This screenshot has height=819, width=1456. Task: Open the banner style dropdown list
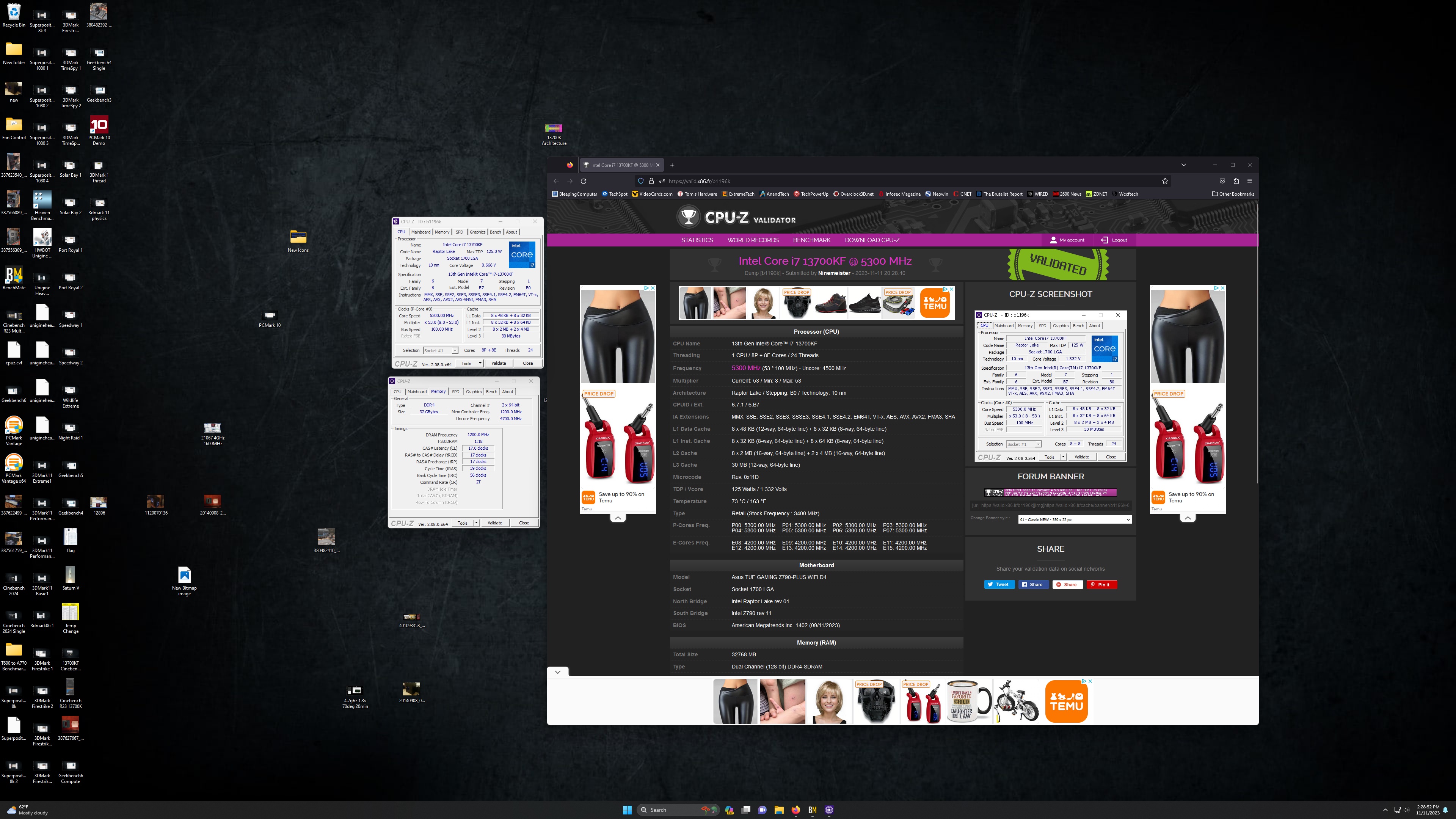(x=1075, y=519)
